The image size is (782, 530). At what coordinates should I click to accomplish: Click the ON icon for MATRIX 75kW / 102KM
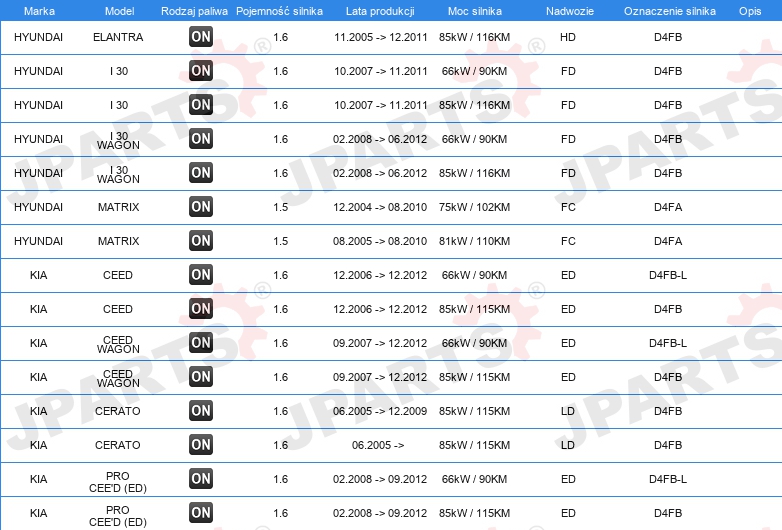201,206
